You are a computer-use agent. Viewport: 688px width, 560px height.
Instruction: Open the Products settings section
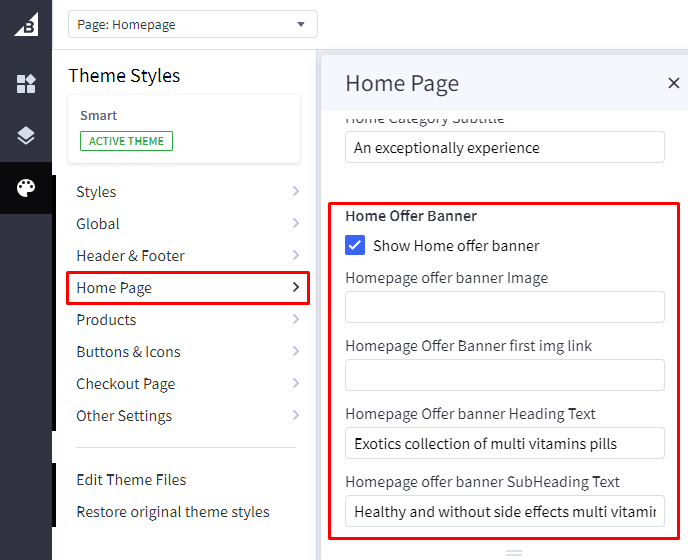[x=187, y=320]
